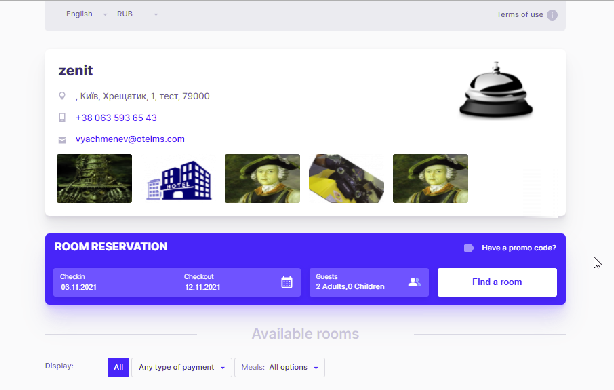Expand the Meals All options filter
614x390 pixels.
[280, 367]
